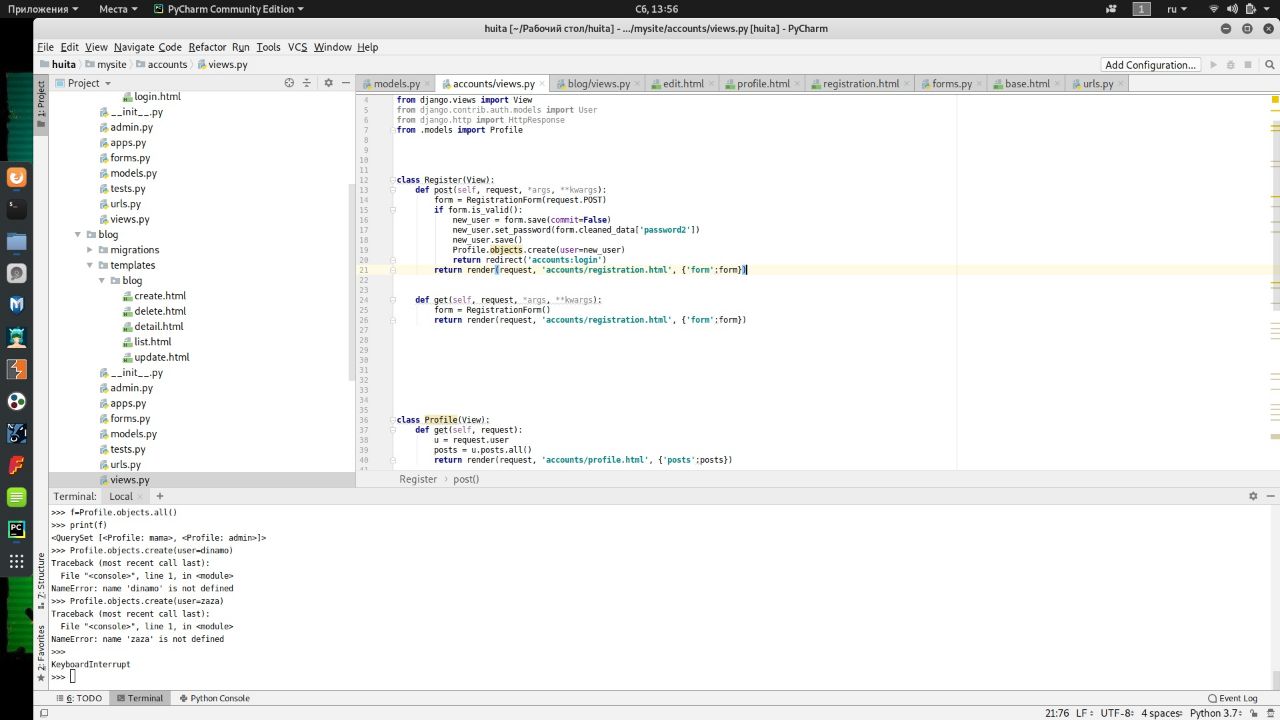
Task: Open the PyCharm icon in the dock
Action: coord(16,529)
